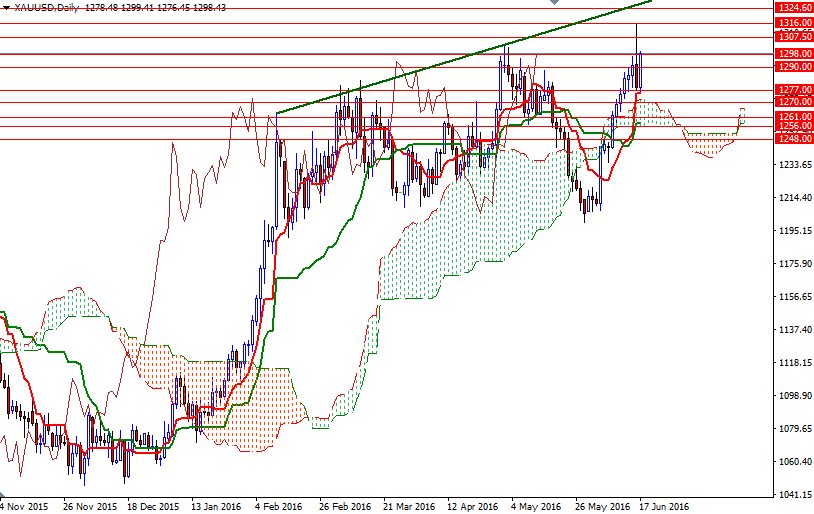814x514 pixels.
Task: Click the 1248.00 price level label
Action: click(x=793, y=139)
